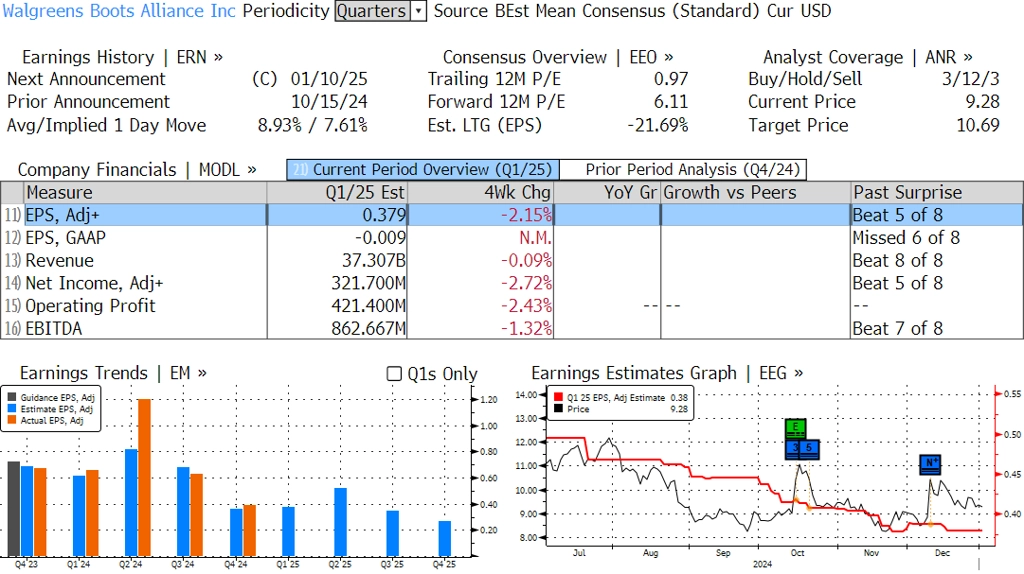Click Next Announcement date 01/10/25
Viewport: 1024px width, 574px height.
tap(329, 79)
